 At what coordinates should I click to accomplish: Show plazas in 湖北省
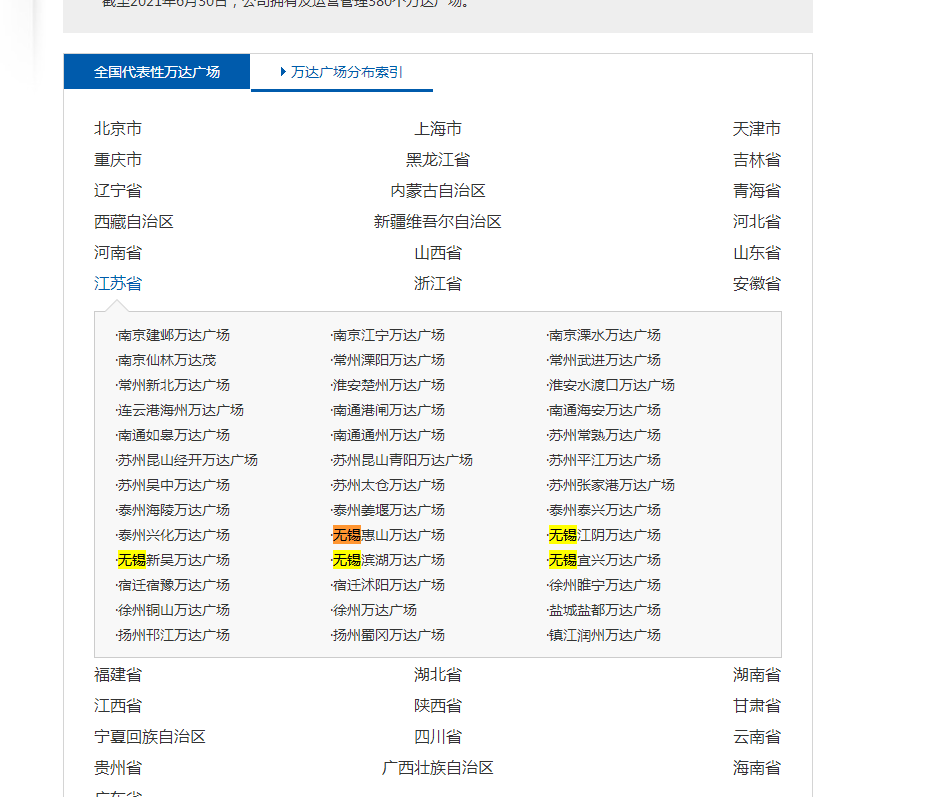[x=438, y=675]
